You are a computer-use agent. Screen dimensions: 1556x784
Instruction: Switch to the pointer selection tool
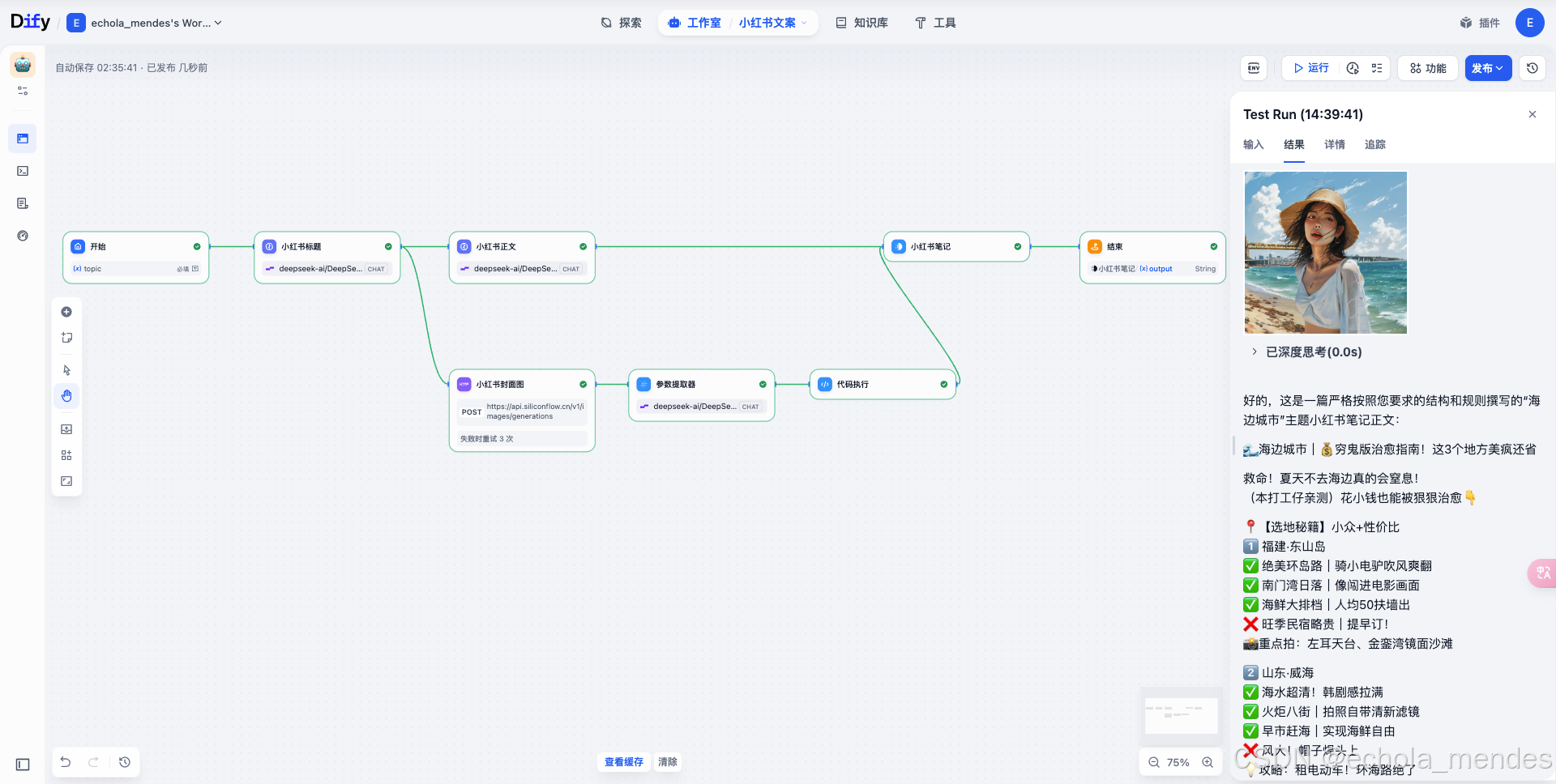[x=66, y=370]
